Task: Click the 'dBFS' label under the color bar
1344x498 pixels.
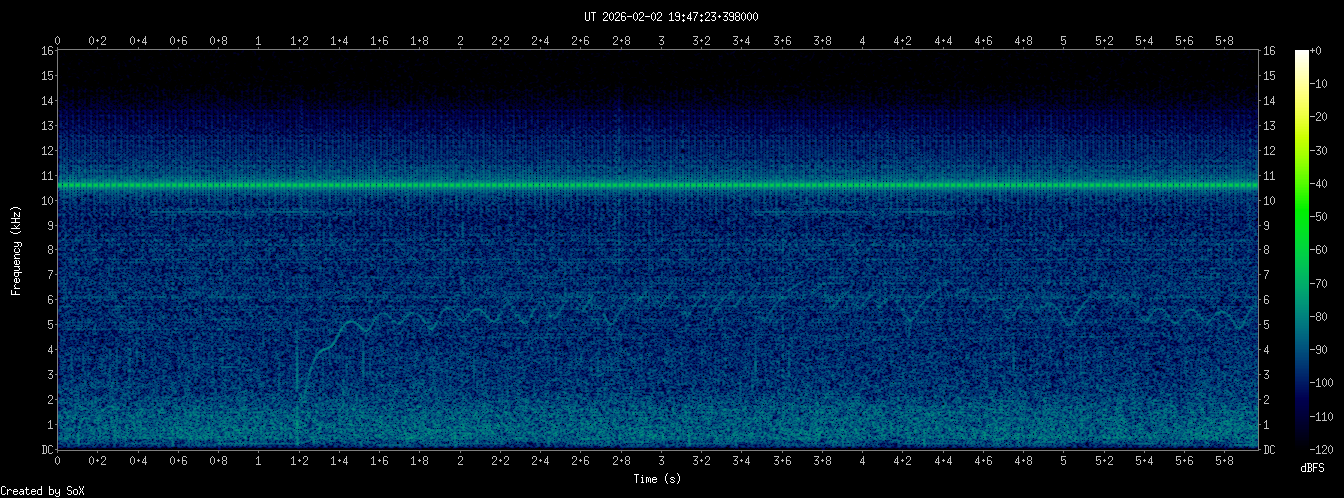Action: [1314, 468]
